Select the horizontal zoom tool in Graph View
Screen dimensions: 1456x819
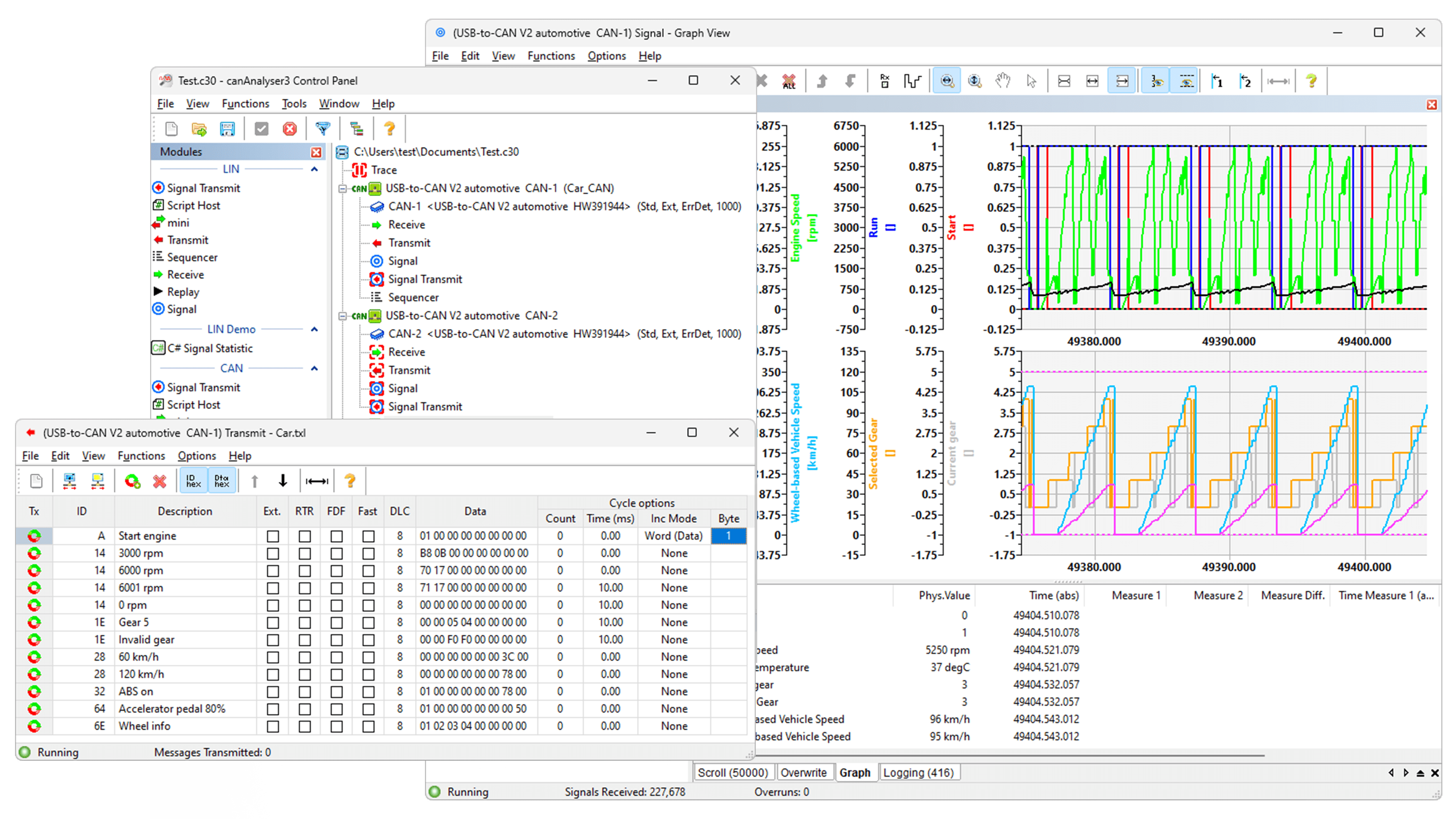tap(948, 80)
